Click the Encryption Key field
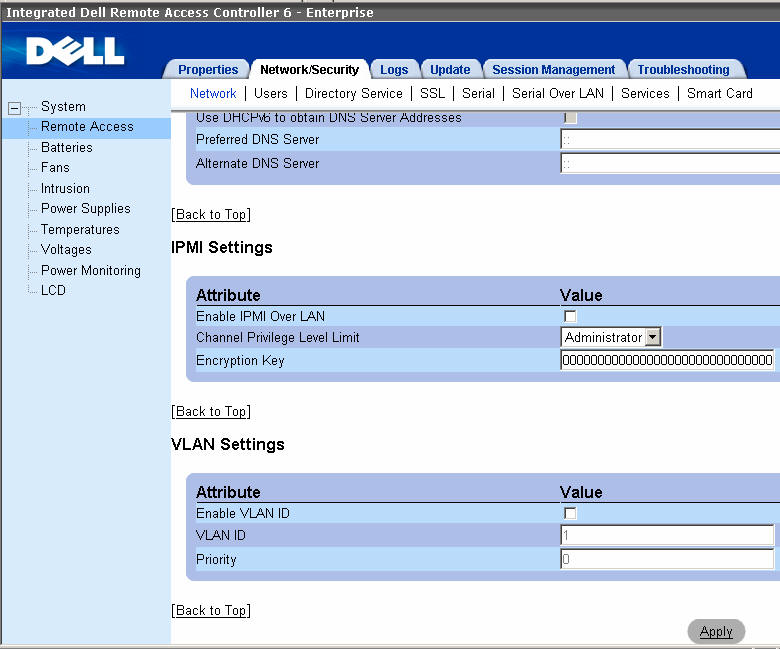The image size is (780, 649). [667, 360]
